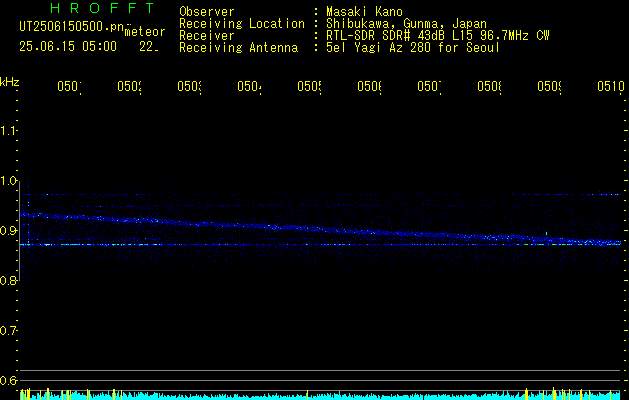Click the 0506 time axis marker

[x=369, y=86]
